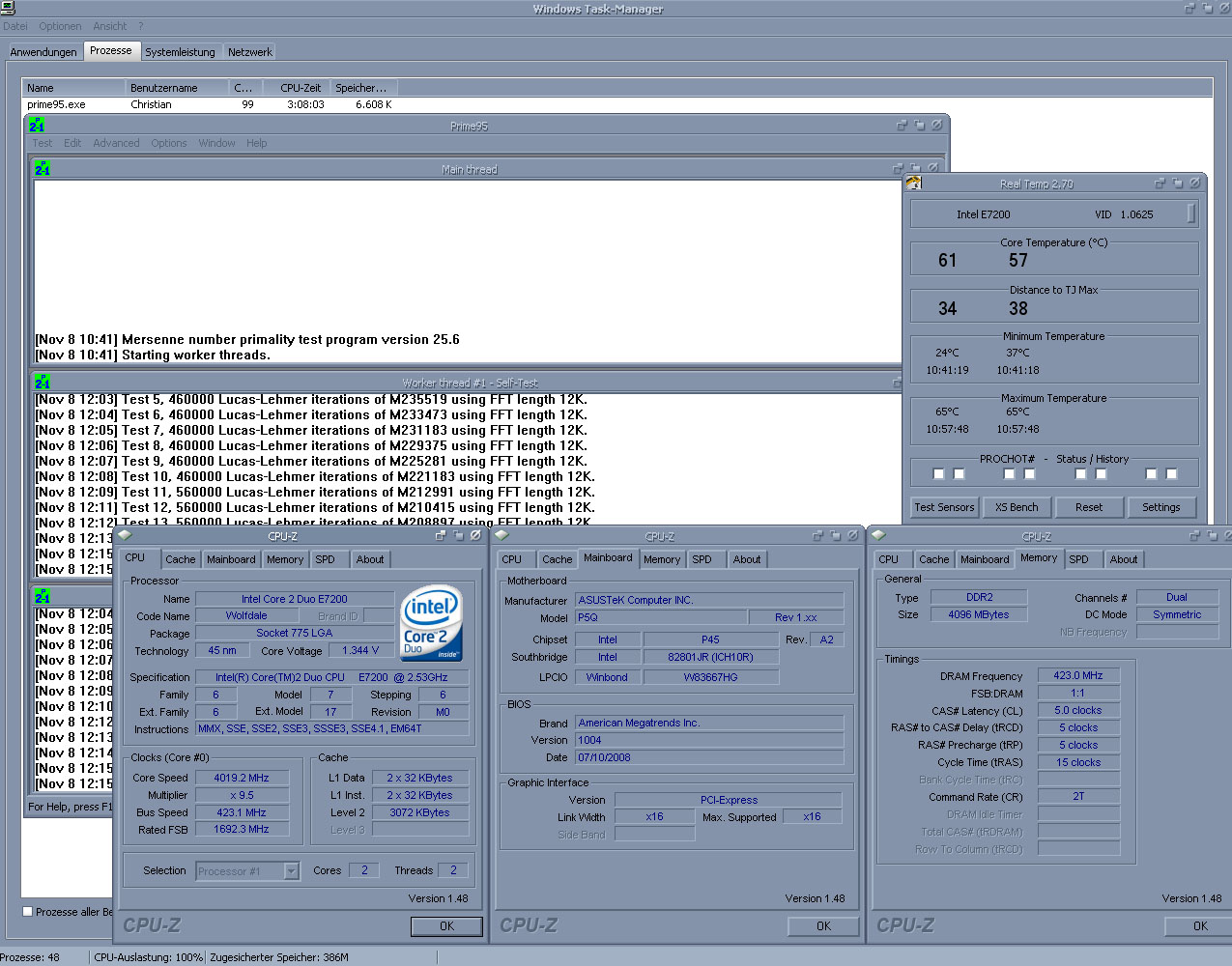The width and height of the screenshot is (1232, 966).
Task: Click the Worker thread #1 window icon
Action: click(43, 383)
